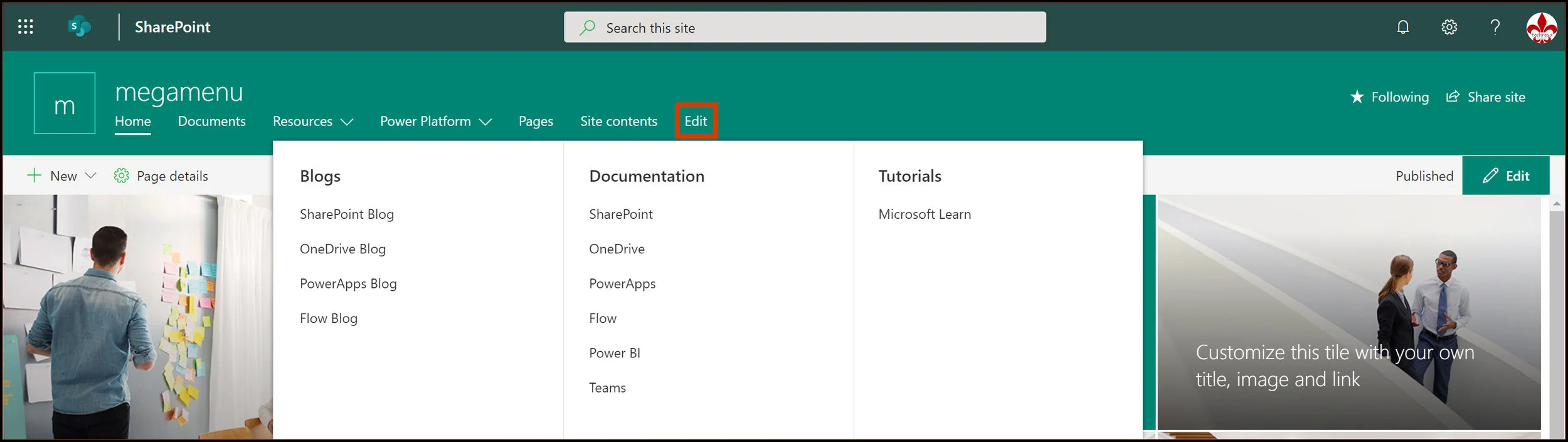Click the Blogs heading

tap(320, 176)
